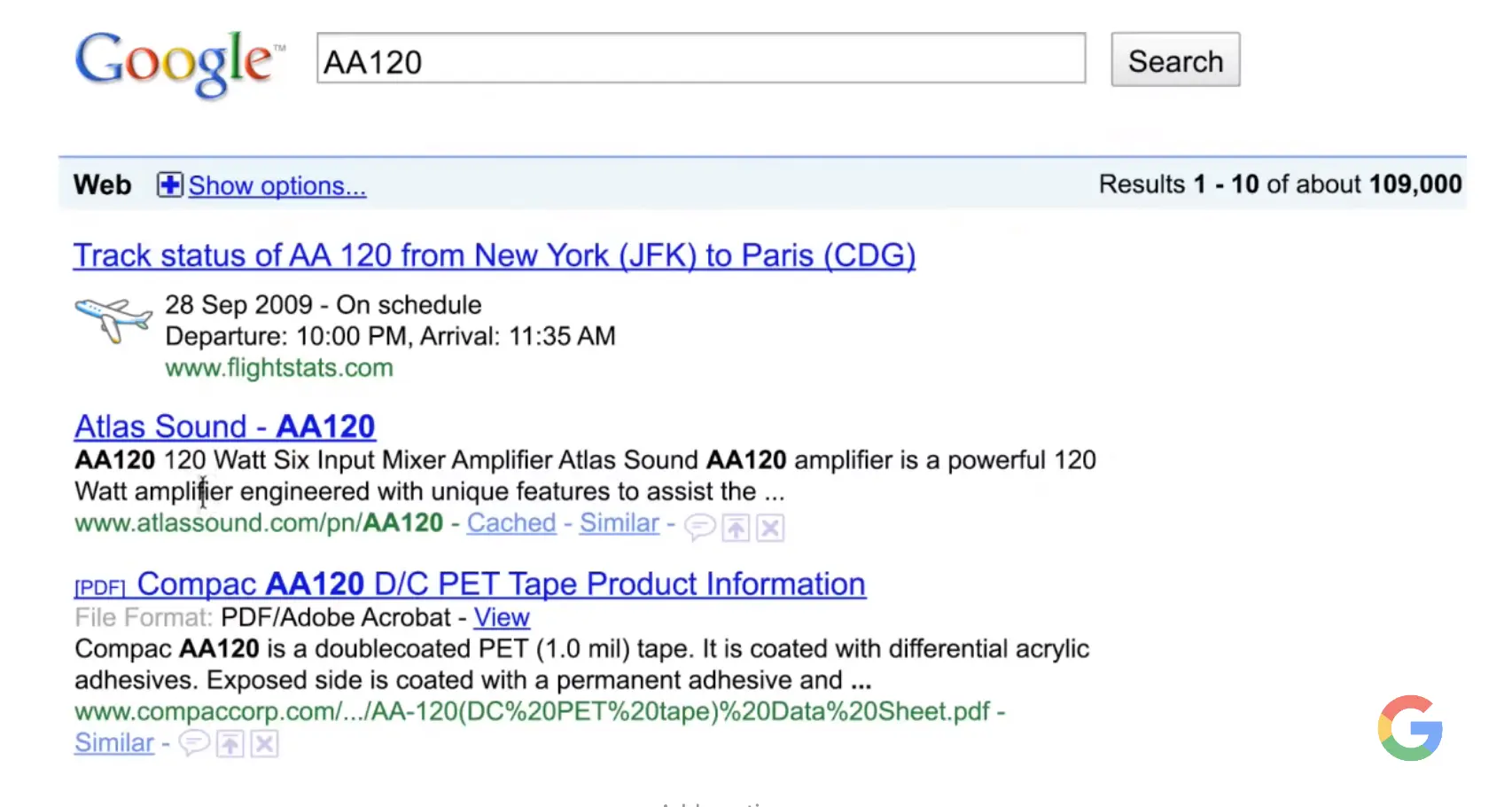Image resolution: width=1512 pixels, height=807 pixels.
Task: Open Compac AA120 PET Tape Product Information
Action: click(x=501, y=584)
